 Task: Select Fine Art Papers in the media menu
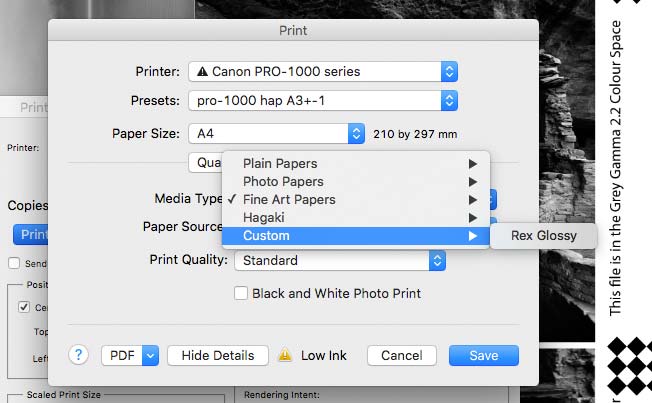[356, 200]
